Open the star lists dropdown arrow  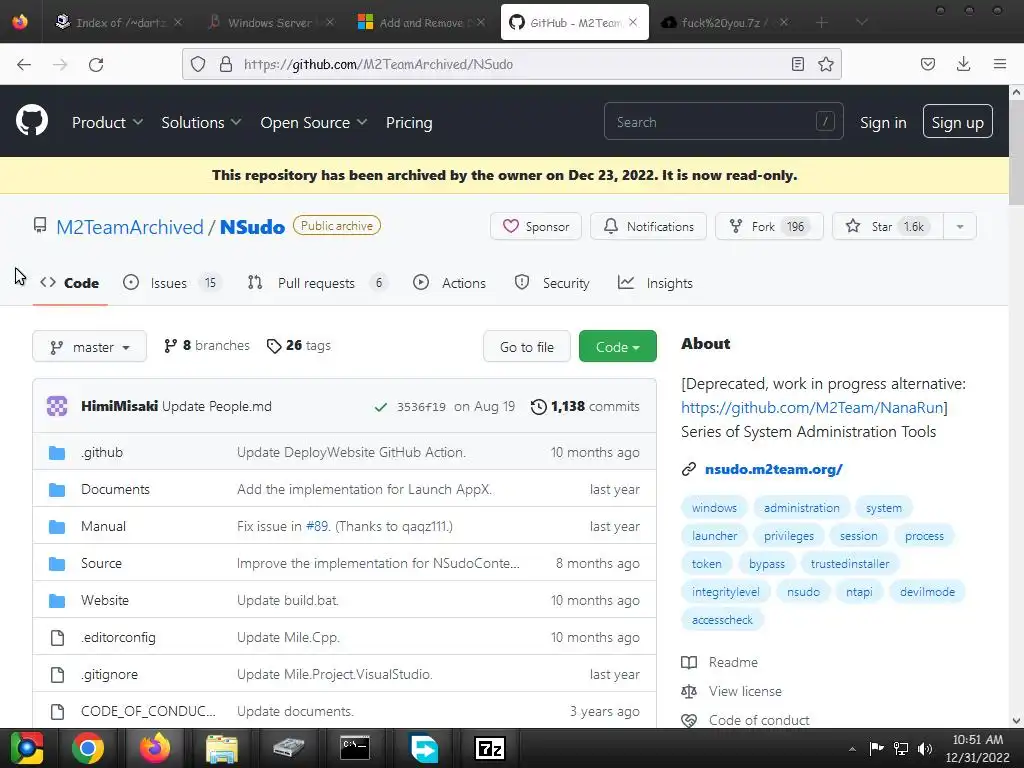tap(959, 227)
